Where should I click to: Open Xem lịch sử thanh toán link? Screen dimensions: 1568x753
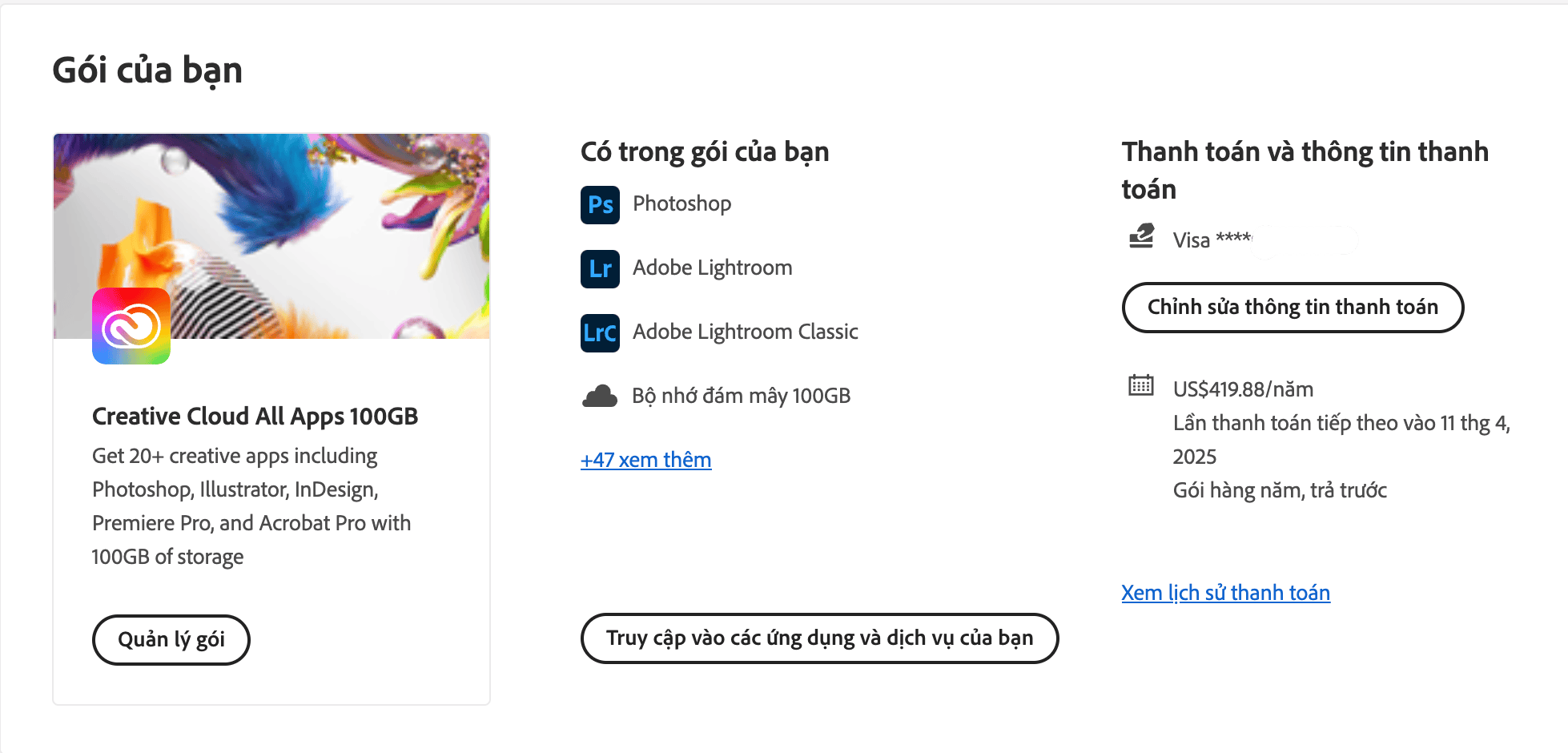[x=1225, y=593]
